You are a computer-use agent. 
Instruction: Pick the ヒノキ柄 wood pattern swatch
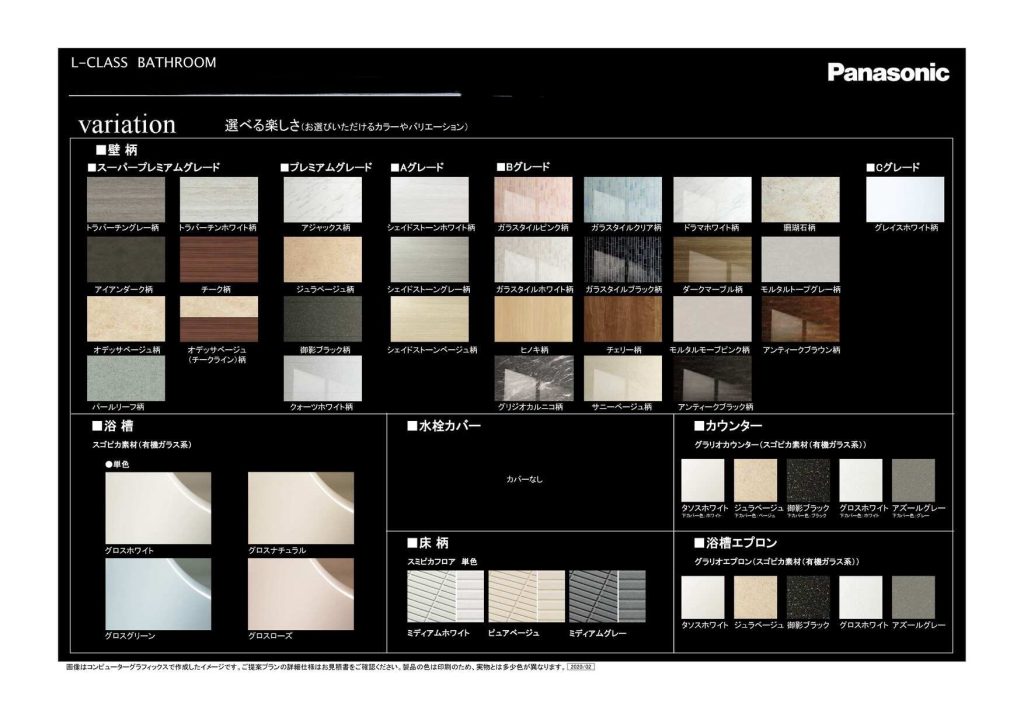tap(533, 319)
